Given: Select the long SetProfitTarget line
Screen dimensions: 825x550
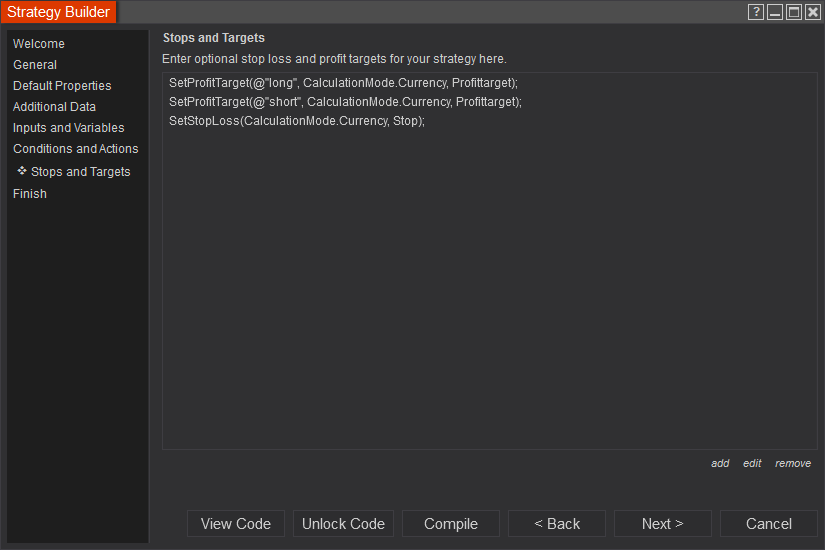Looking at the screenshot, I should (343, 82).
